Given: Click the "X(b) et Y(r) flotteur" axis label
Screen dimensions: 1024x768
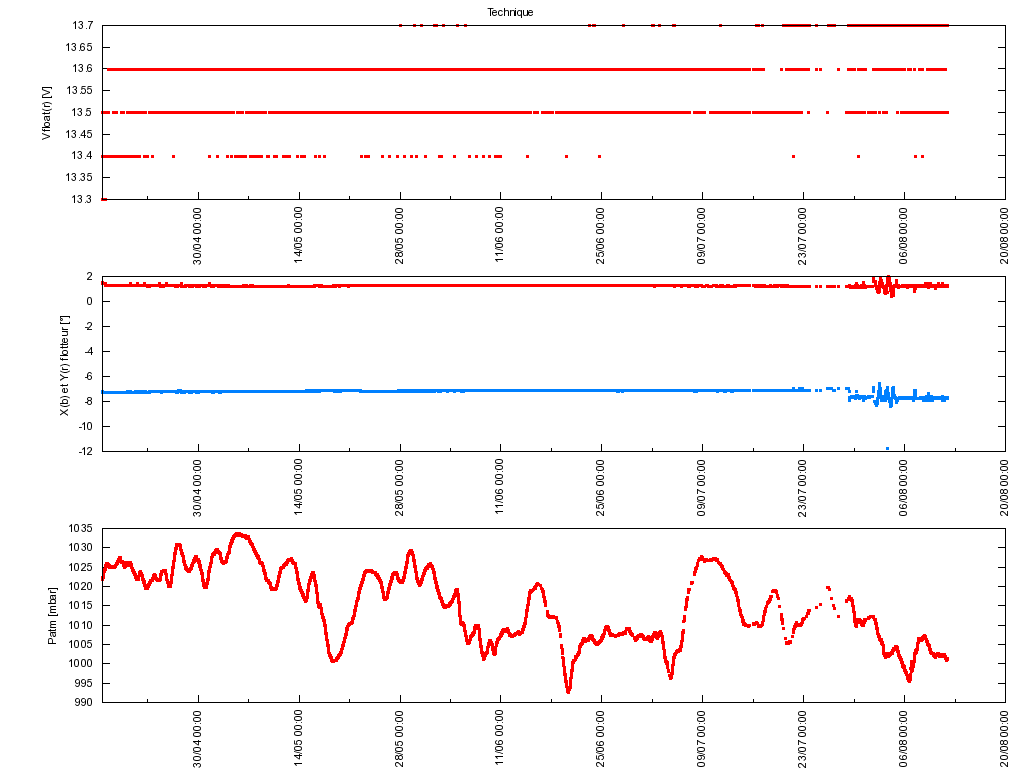Looking at the screenshot, I should [x=64, y=363].
